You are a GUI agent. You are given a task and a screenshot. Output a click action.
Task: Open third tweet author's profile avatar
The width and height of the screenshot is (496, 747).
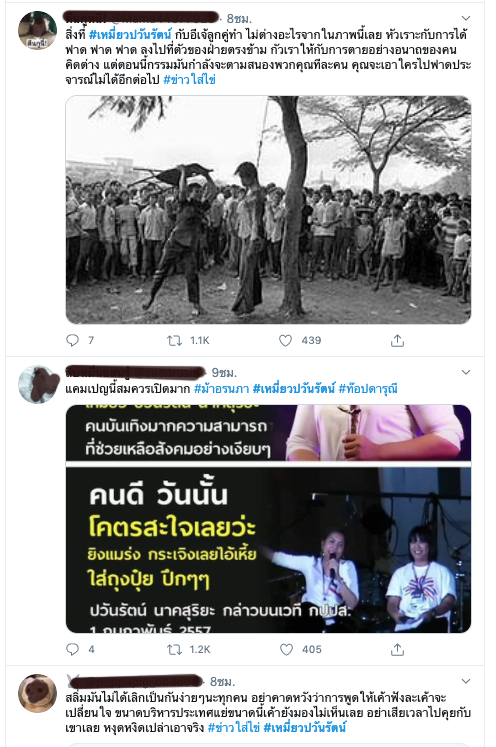click(x=37, y=693)
